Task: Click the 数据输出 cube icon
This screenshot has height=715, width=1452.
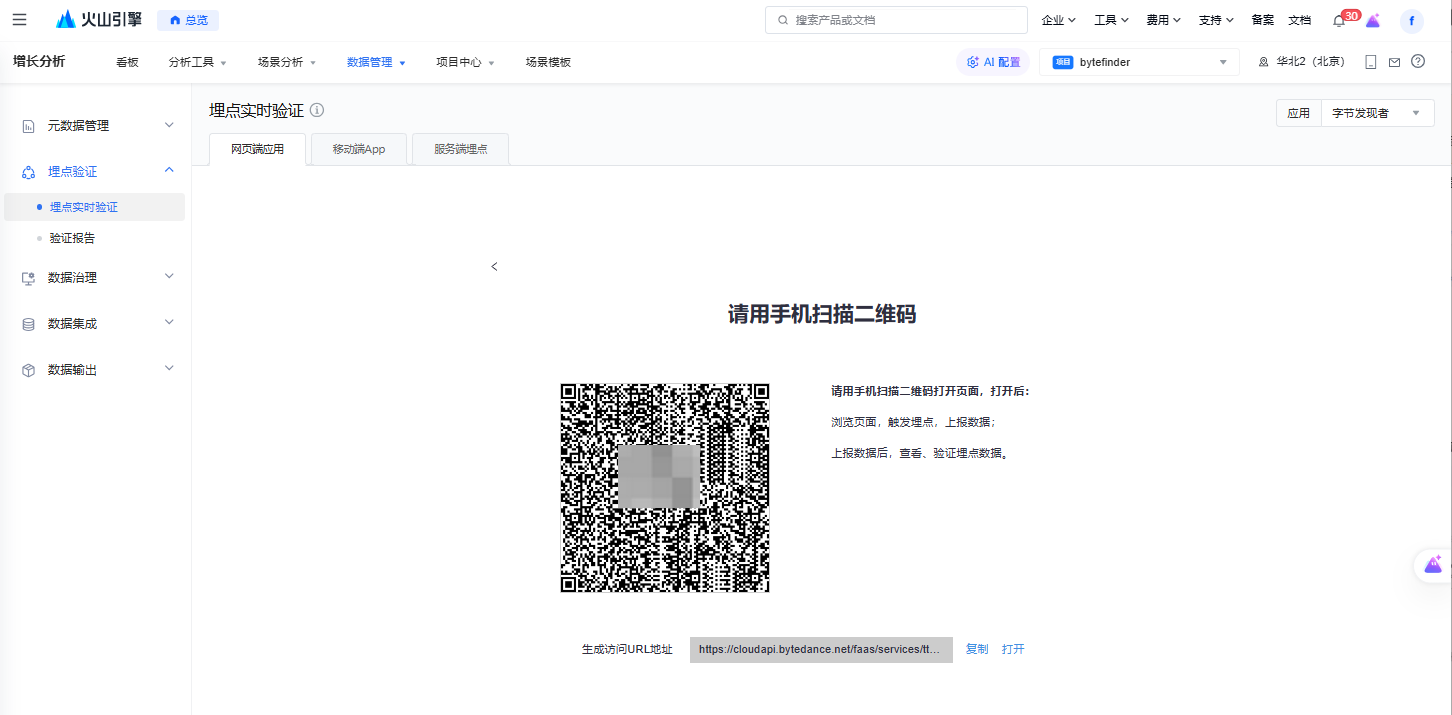Action: (28, 370)
